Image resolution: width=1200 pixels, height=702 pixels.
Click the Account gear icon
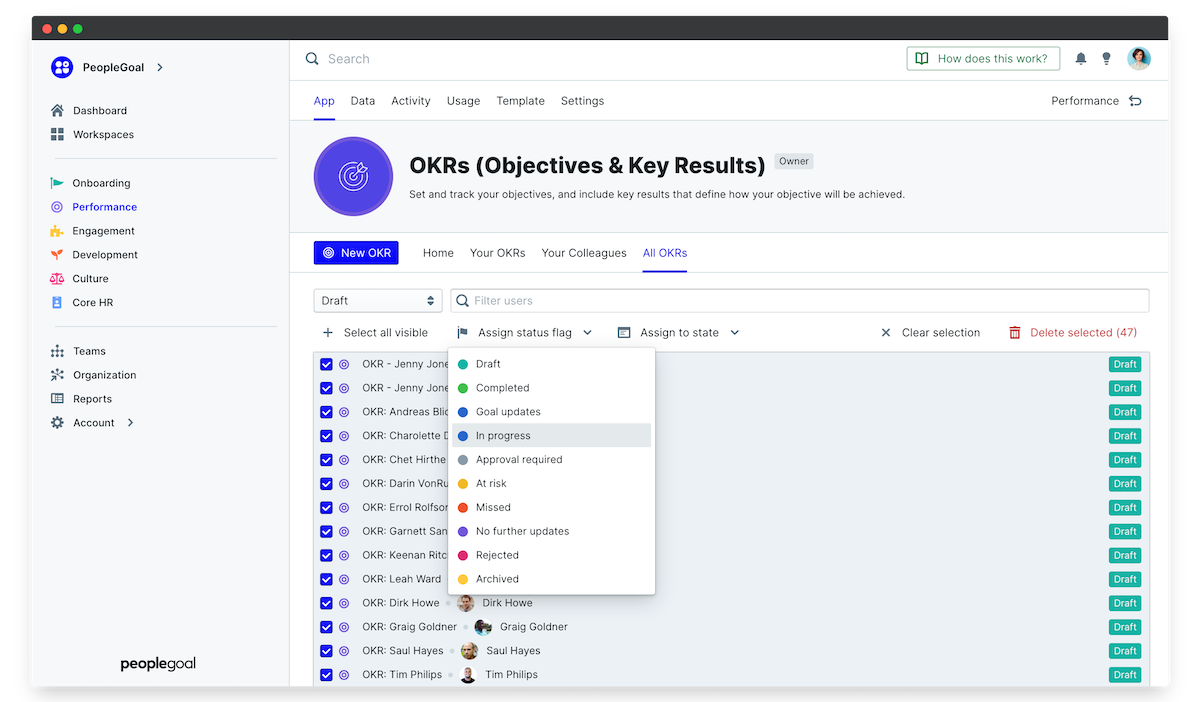pyautogui.click(x=57, y=423)
